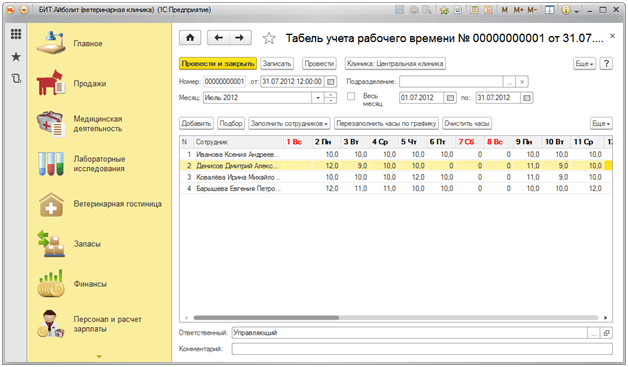Image resolution: width=628 pixels, height=367 pixels.
Task: Click Клиника: Центральная клиника button
Action: (395, 64)
